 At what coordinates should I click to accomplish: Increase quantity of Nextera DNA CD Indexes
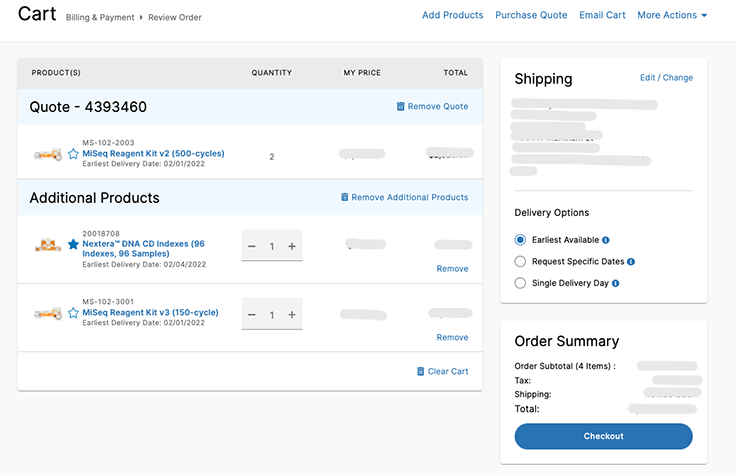point(291,246)
